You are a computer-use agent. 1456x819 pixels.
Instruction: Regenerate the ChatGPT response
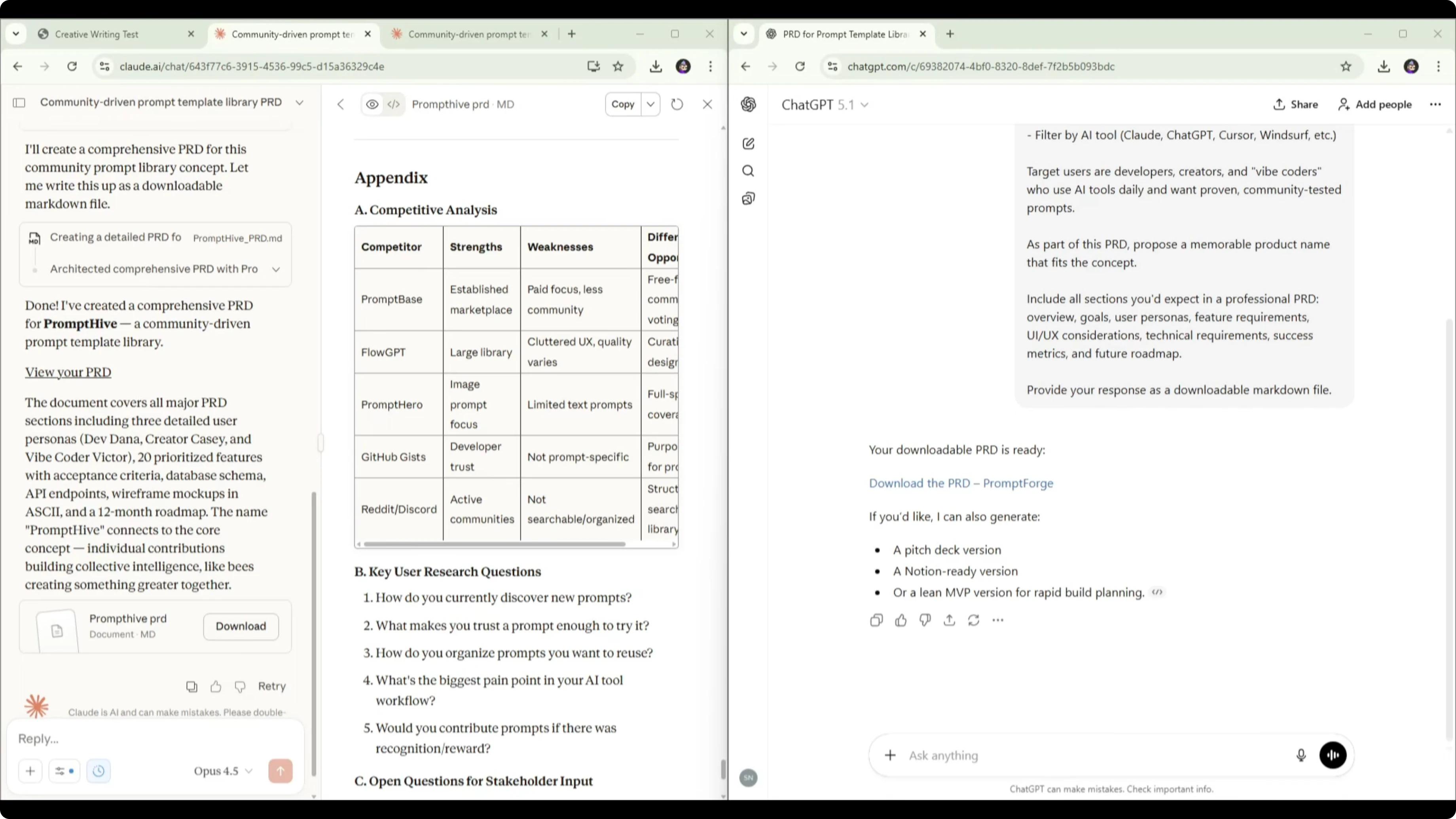(x=973, y=620)
